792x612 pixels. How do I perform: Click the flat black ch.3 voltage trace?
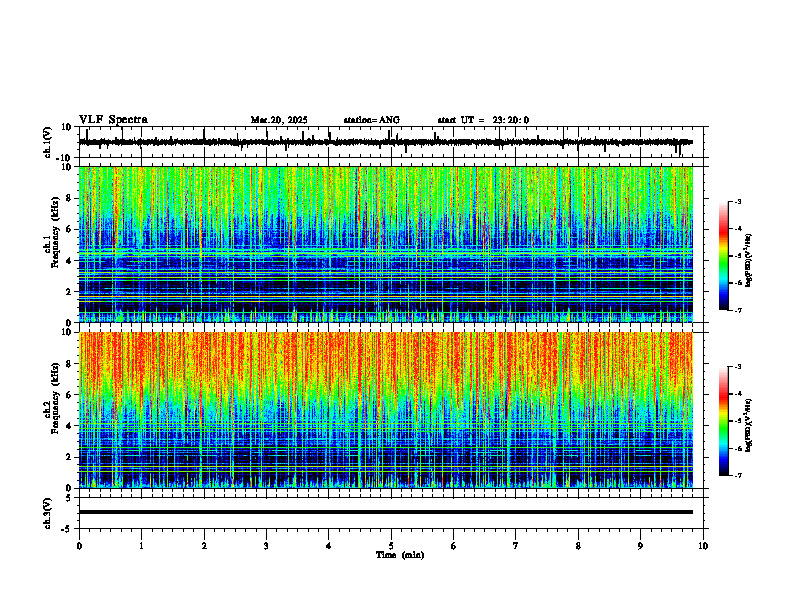[386, 512]
